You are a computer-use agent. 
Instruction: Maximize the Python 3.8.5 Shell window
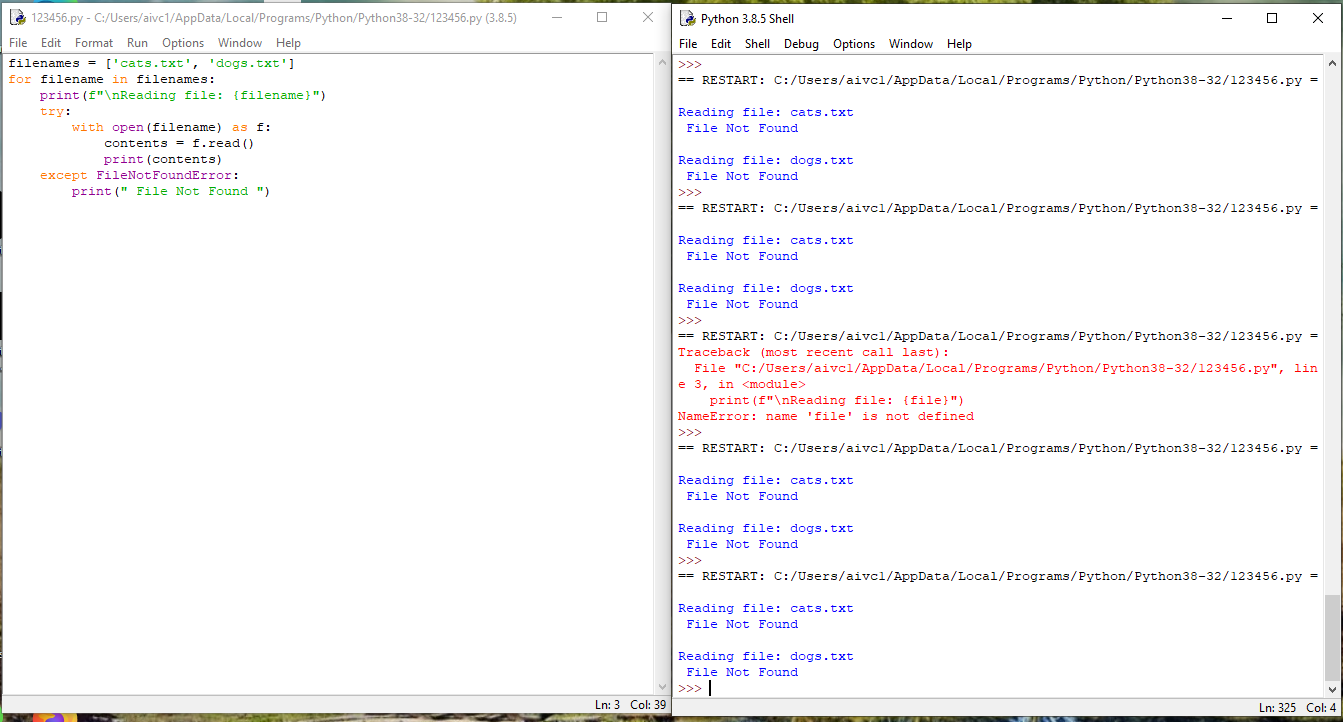pos(1272,18)
